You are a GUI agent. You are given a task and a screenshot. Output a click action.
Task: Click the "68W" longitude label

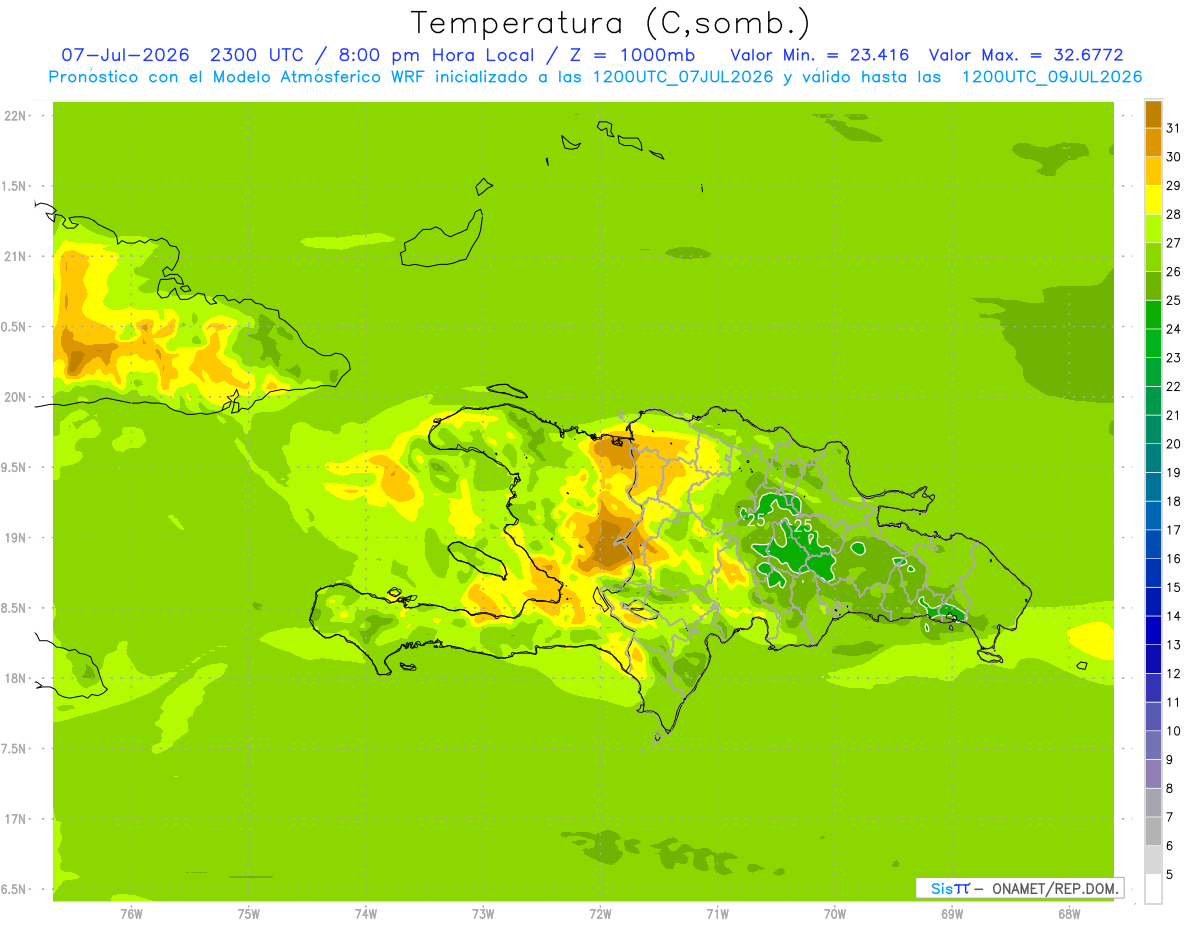1069,913
